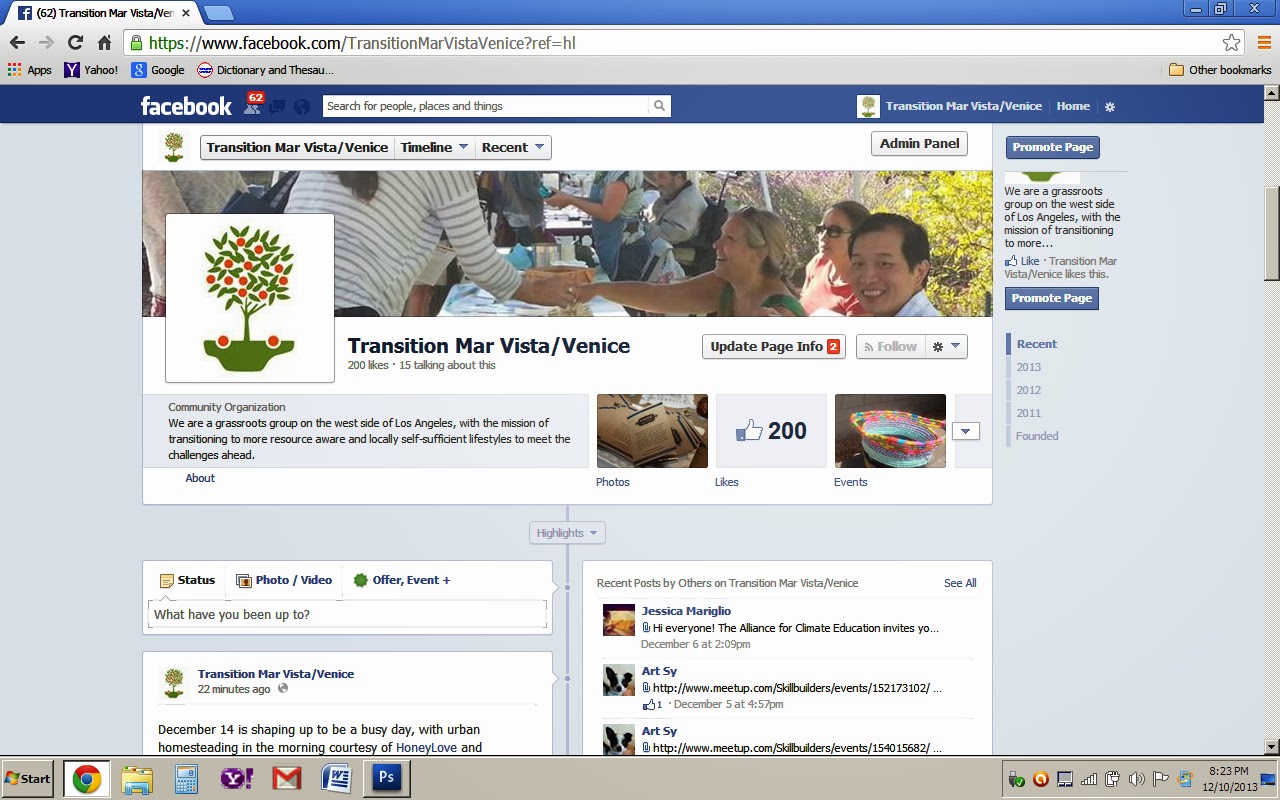Image resolution: width=1280 pixels, height=800 pixels.
Task: Click Like link in sidebar ad
Action: (x=1029, y=261)
